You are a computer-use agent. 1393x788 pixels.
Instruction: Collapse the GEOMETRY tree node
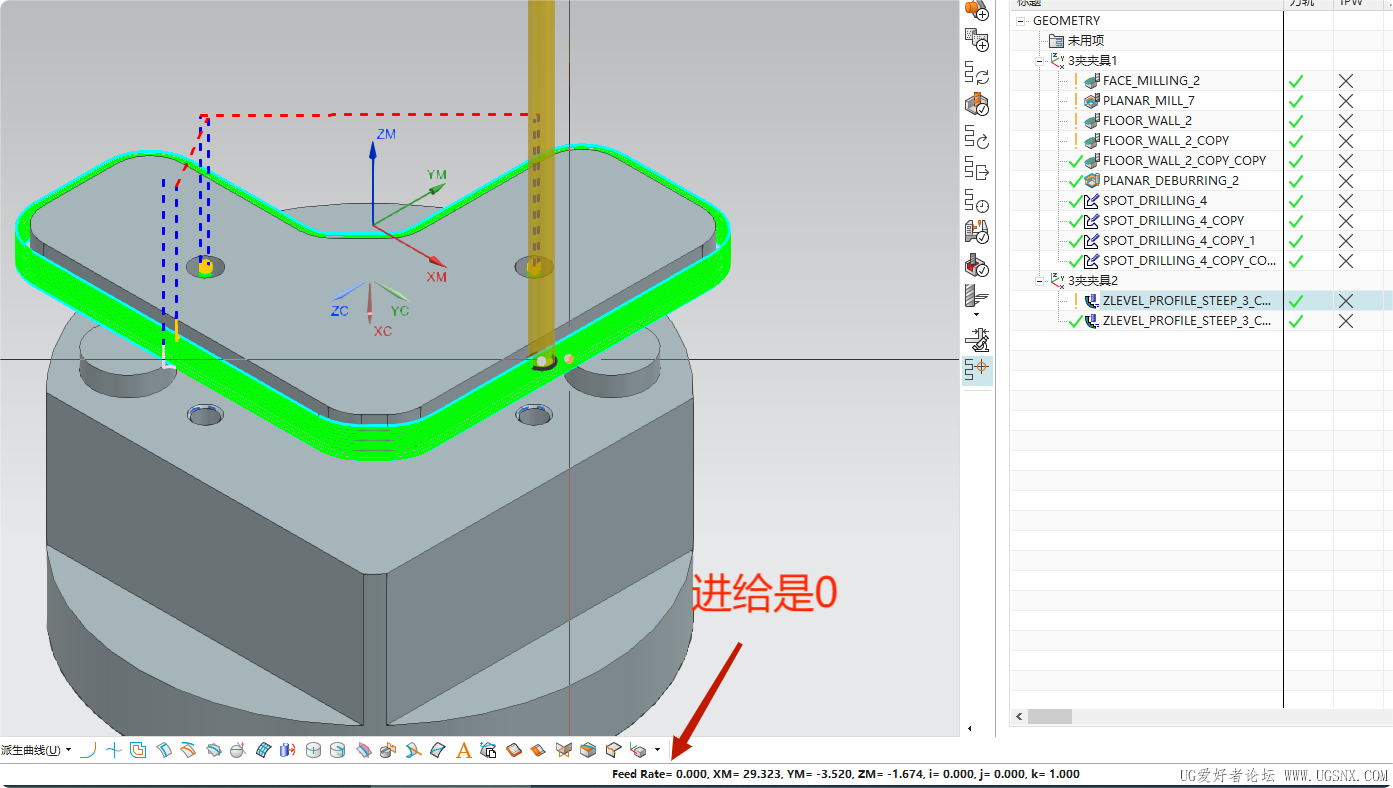click(x=1022, y=21)
